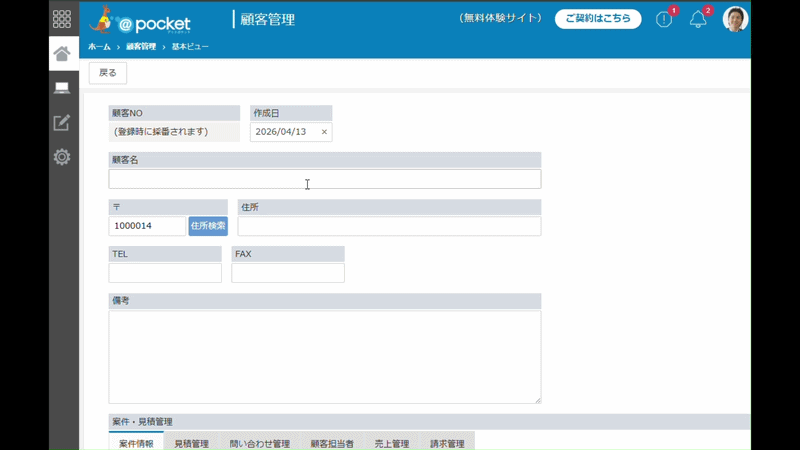Click the (無料体験サイト) text

[500, 18]
